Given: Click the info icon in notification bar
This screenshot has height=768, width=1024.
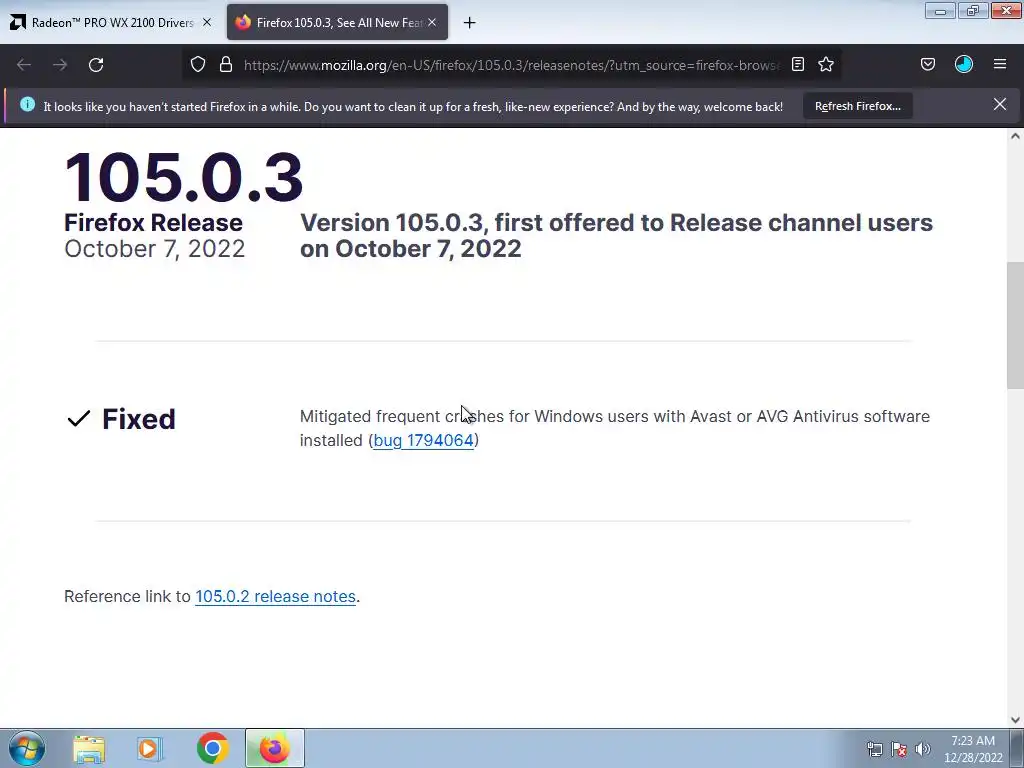Looking at the screenshot, I should pos(27,104).
